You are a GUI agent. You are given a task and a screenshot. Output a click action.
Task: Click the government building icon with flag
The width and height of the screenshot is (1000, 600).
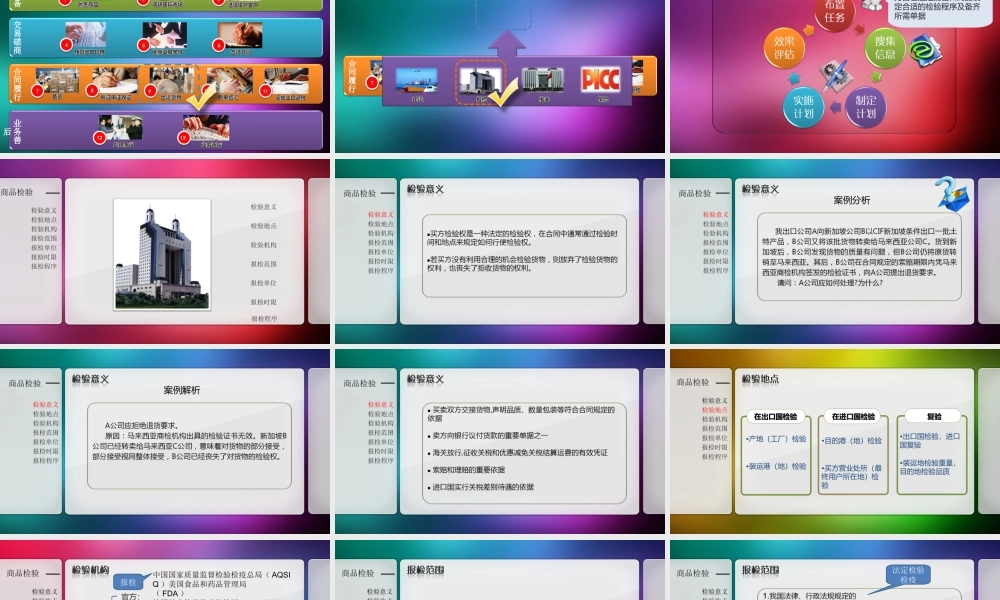541,76
